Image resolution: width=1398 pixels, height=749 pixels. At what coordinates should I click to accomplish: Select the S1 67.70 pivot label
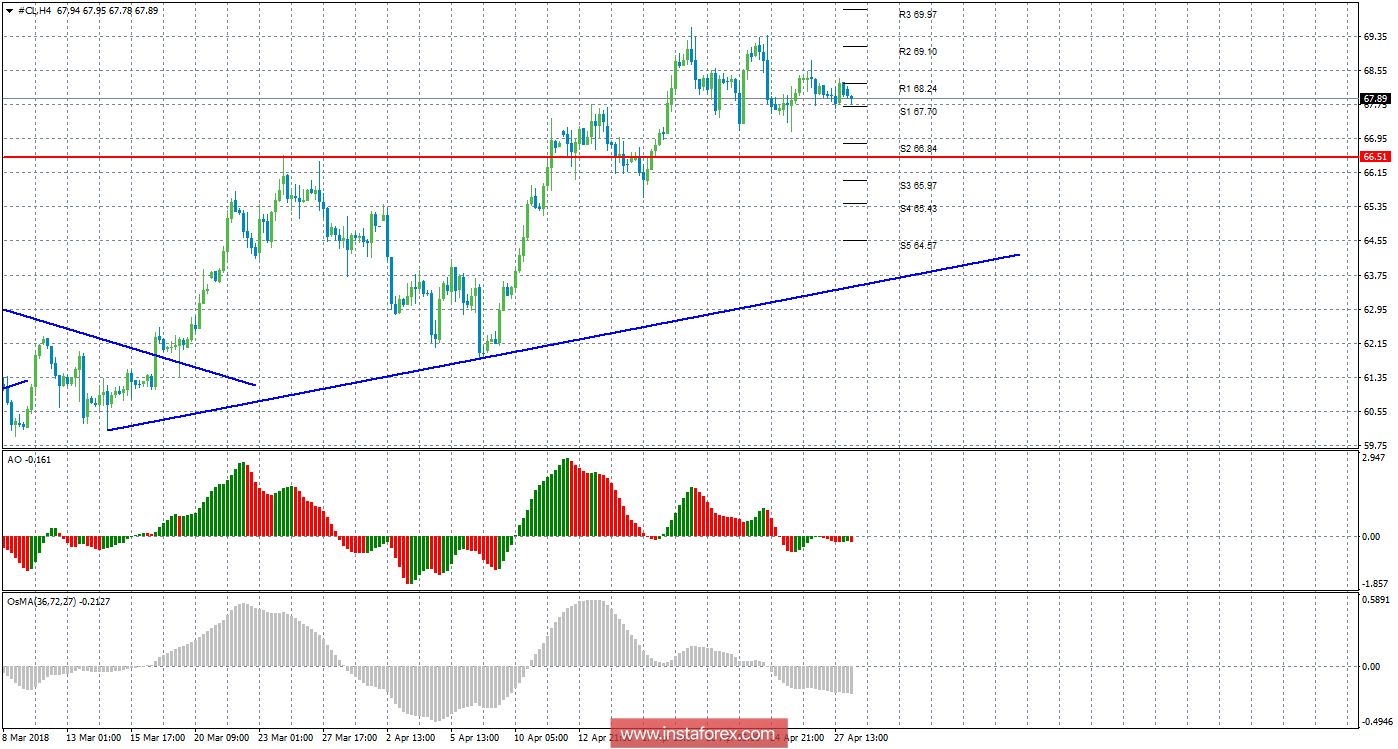(917, 112)
